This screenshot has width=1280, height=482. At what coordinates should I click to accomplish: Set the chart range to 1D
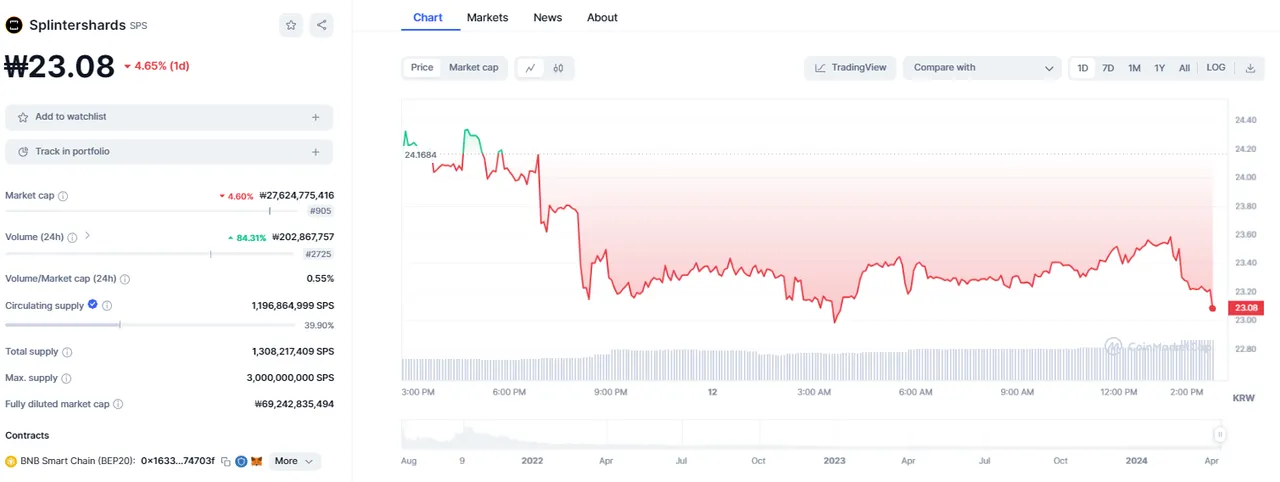coord(1082,68)
